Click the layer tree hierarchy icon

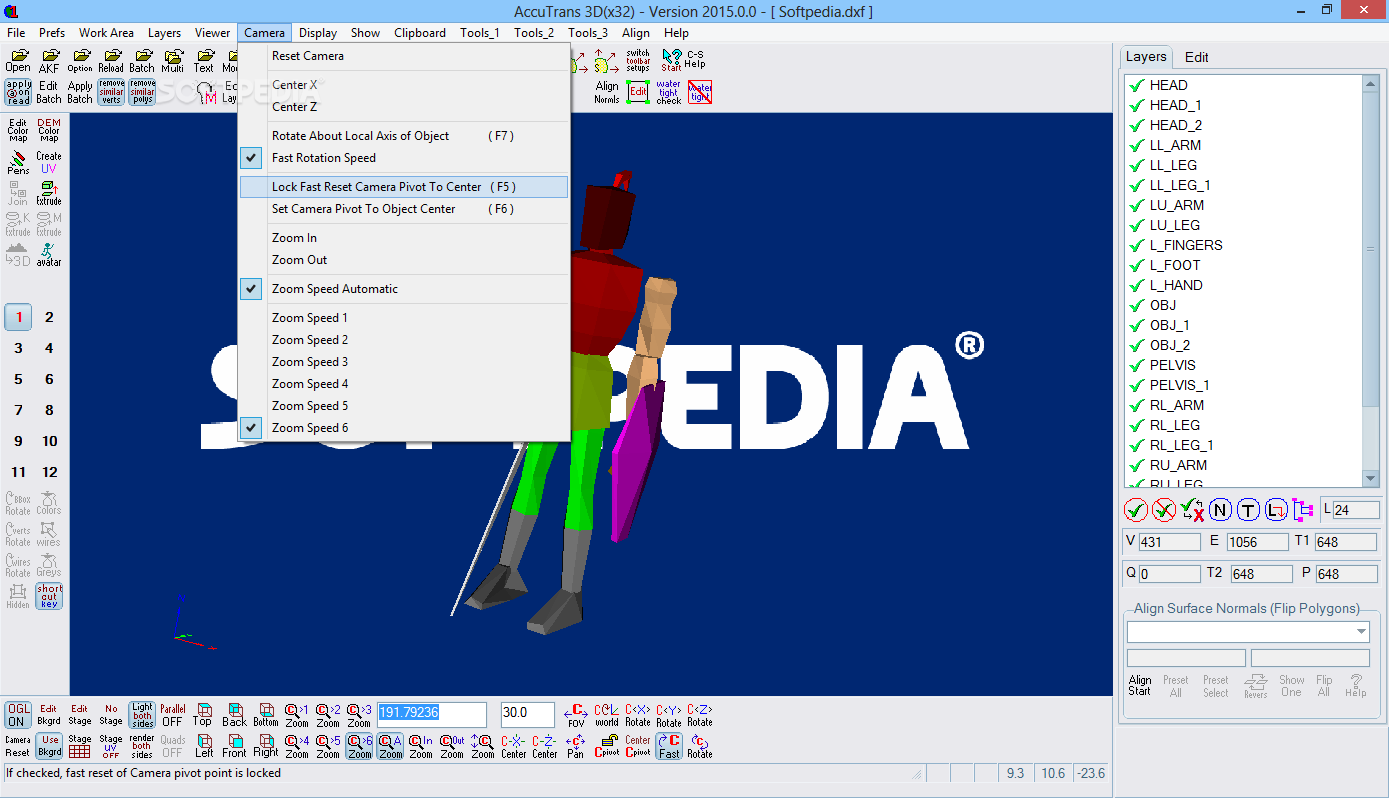1303,510
